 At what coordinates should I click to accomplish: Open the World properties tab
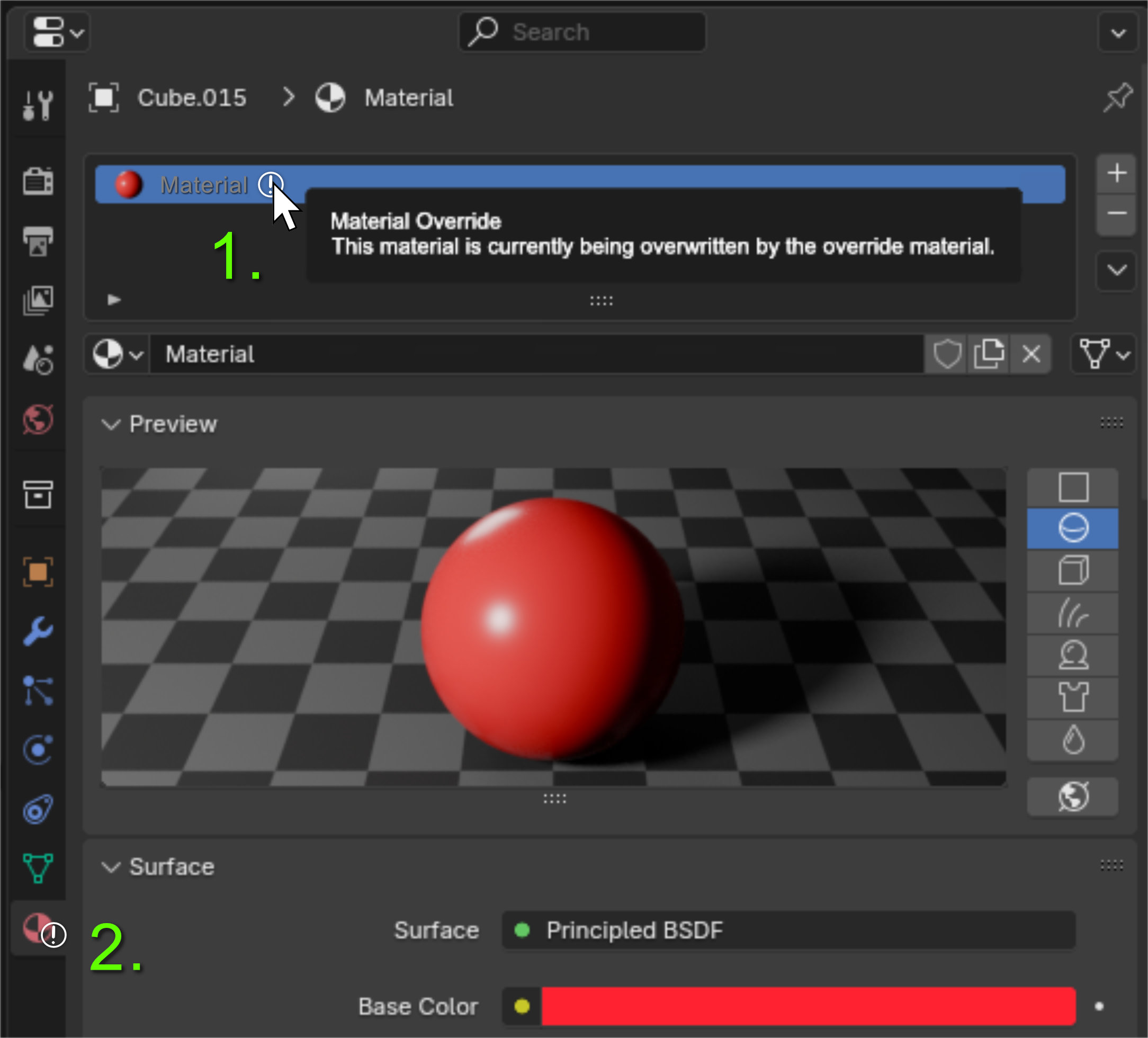click(x=38, y=419)
